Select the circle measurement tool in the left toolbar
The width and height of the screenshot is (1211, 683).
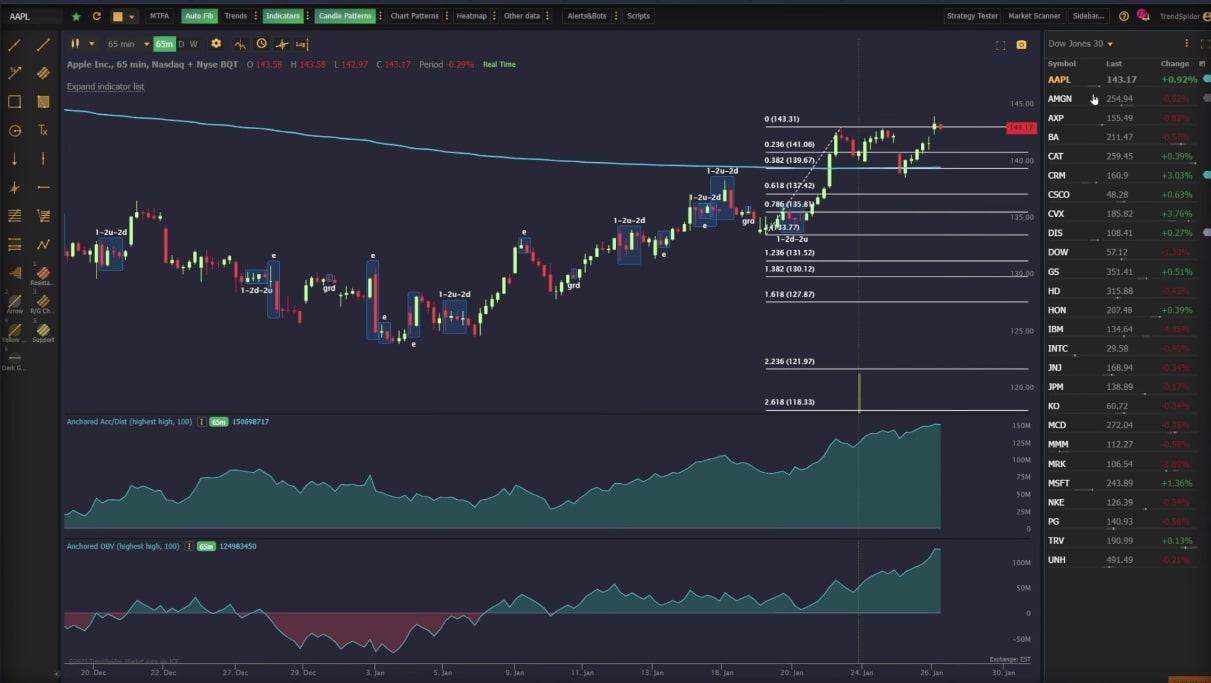click(x=15, y=130)
